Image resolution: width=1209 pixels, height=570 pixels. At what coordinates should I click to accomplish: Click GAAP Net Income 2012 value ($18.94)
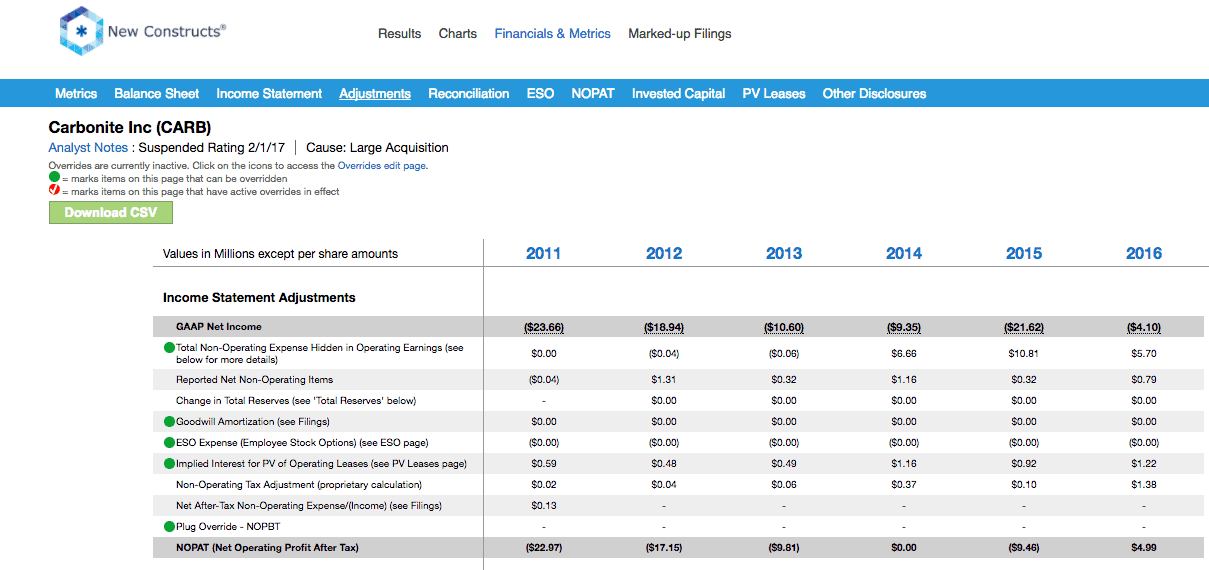click(x=664, y=327)
